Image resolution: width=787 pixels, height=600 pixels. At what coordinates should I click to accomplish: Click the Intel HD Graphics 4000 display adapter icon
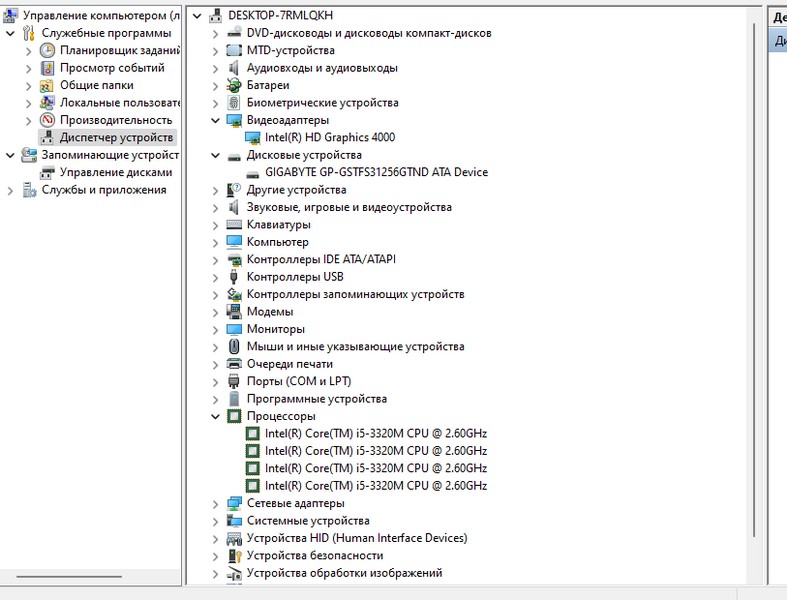click(252, 138)
